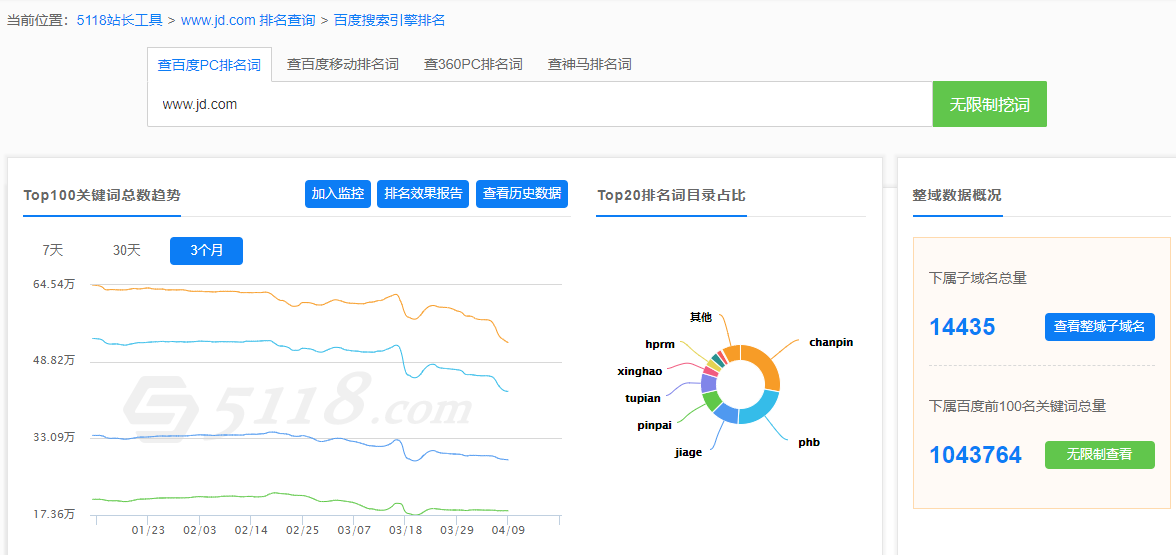
Task: Open 百度搜索引擎排名 breadcrumb link
Action: tap(389, 20)
